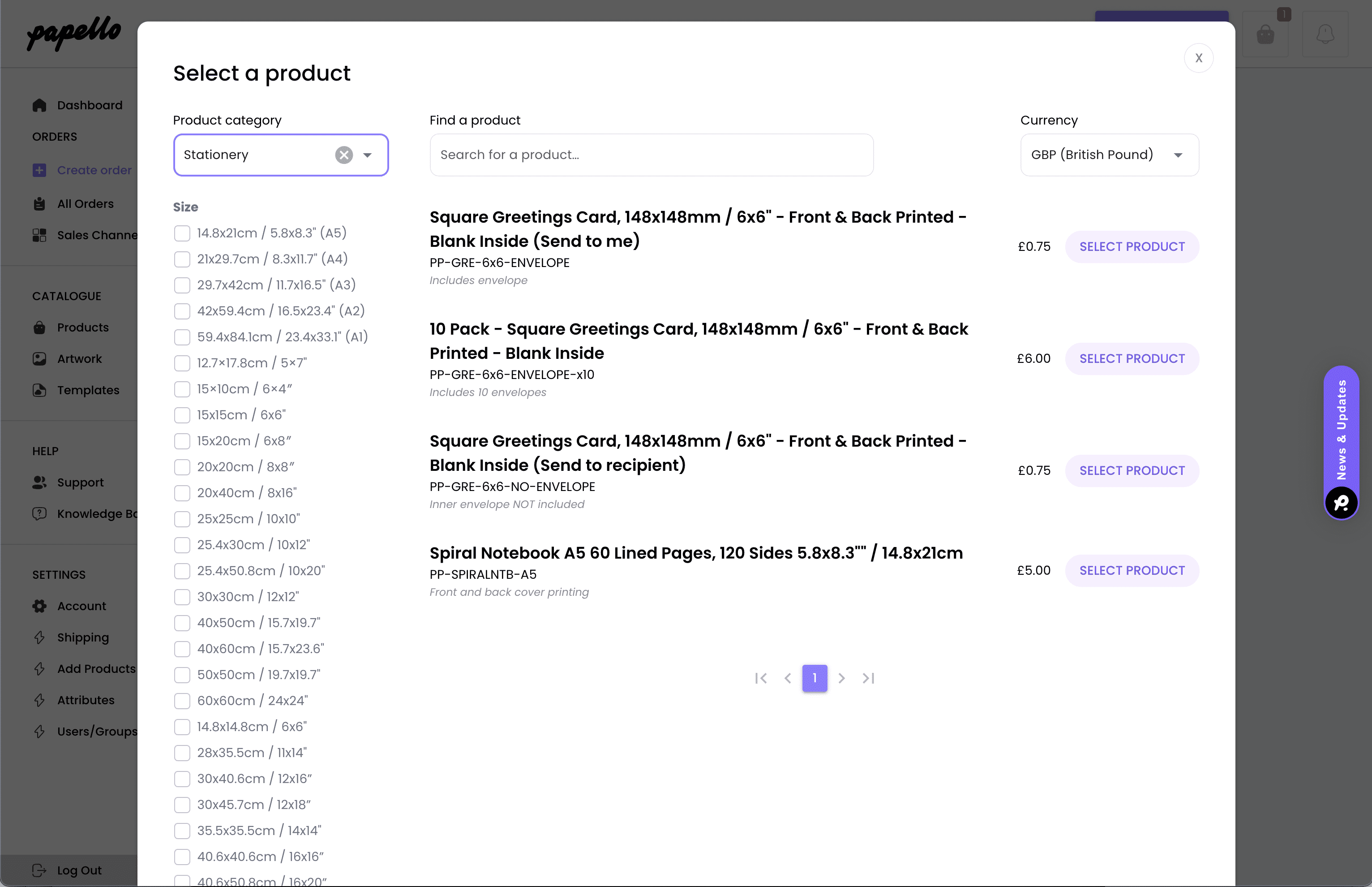This screenshot has width=1372, height=887.
Task: Click the Search for a product field
Action: click(x=651, y=155)
